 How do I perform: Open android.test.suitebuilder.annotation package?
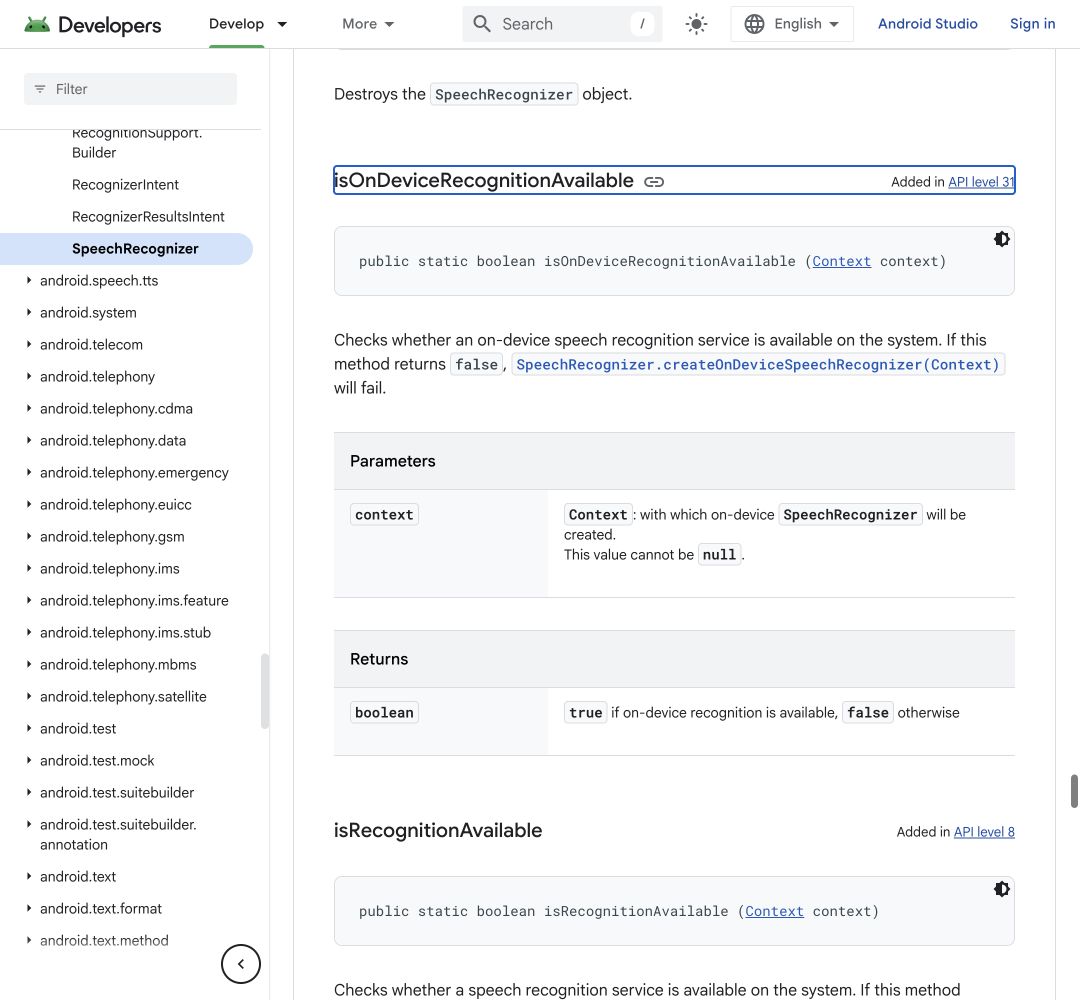click(x=118, y=835)
